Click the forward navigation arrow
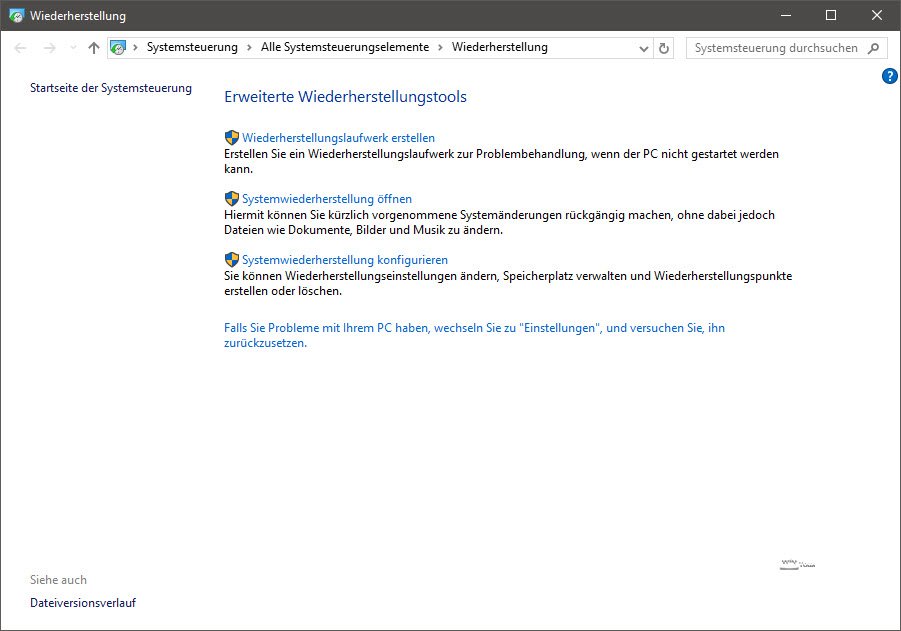Screen dimensions: 901x631 point(49,48)
